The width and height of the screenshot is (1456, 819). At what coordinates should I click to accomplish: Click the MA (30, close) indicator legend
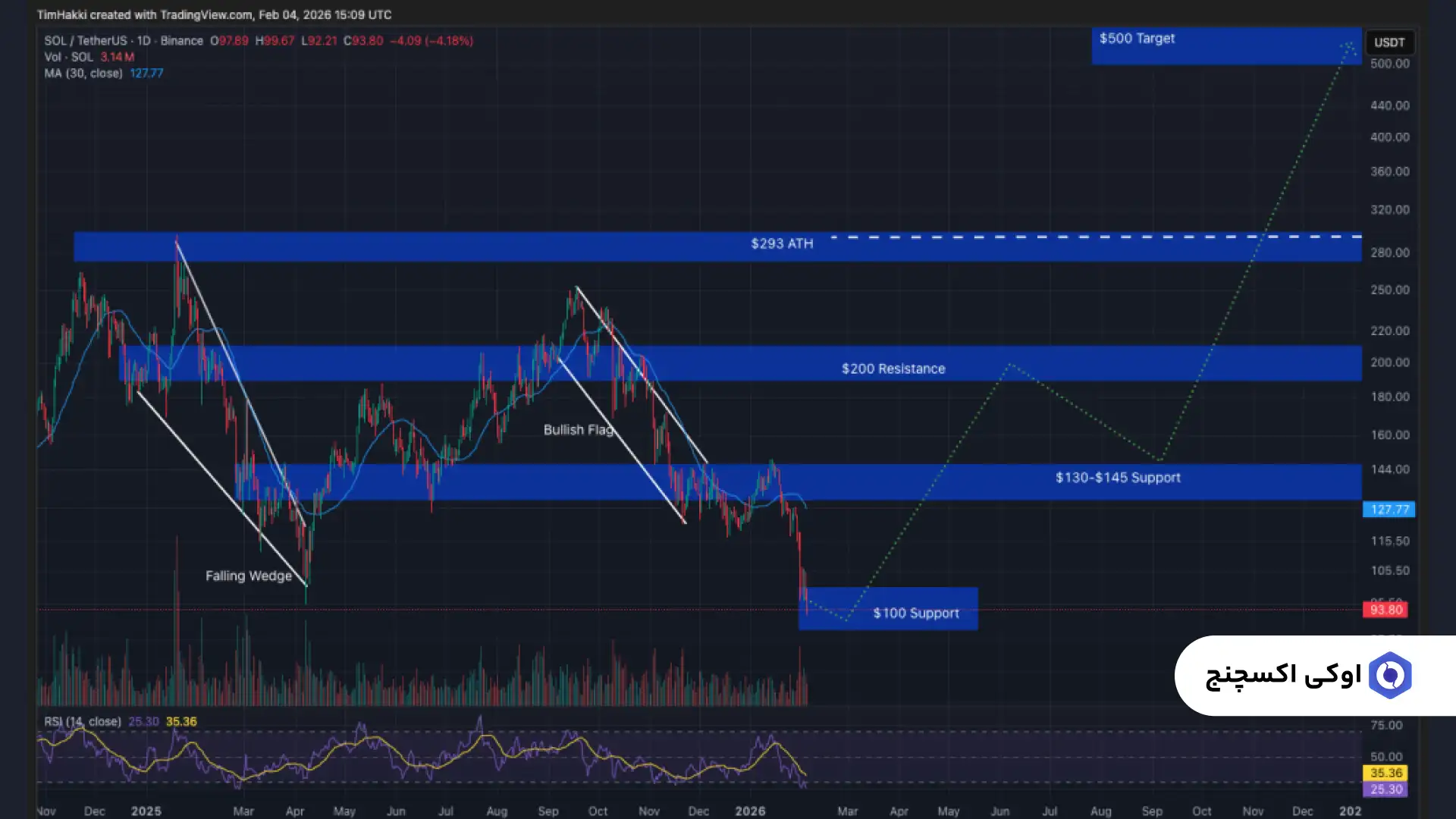pos(83,74)
